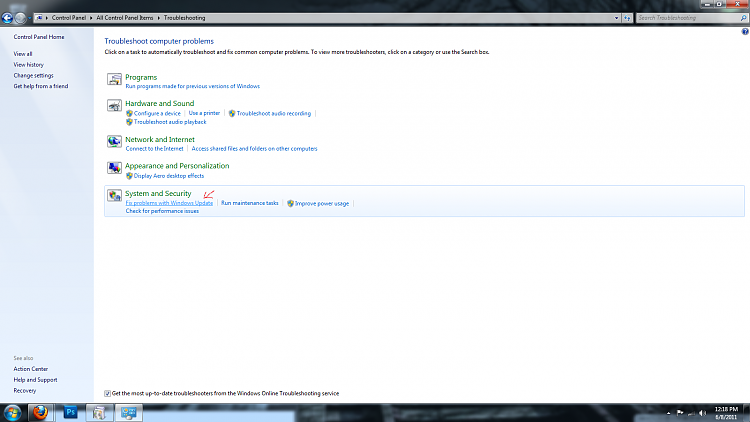Show hidden tray icons arrow
This screenshot has width=750, height=422.
[x=668, y=413]
